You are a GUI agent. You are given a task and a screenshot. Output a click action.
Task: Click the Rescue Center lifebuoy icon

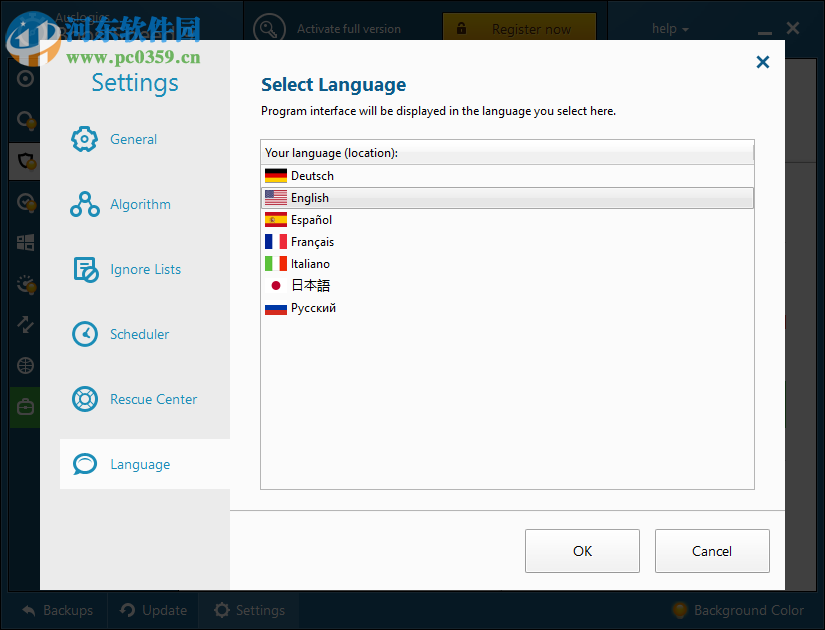85,399
